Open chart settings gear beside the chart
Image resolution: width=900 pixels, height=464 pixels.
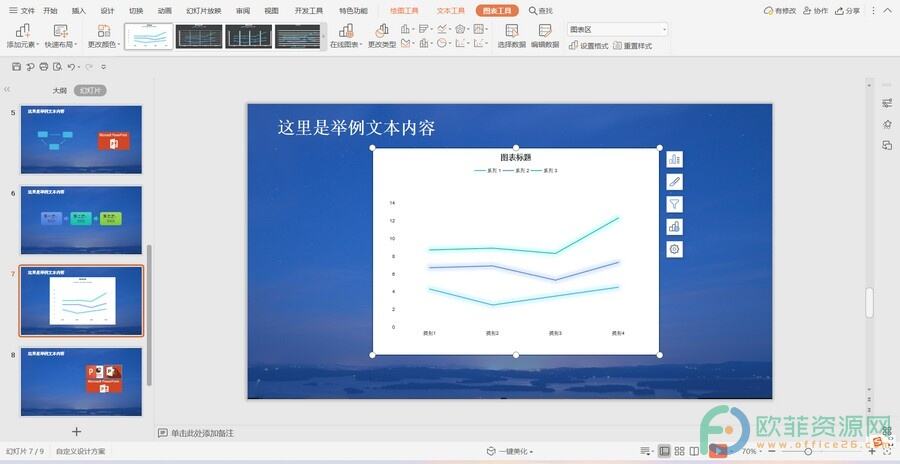[674, 249]
